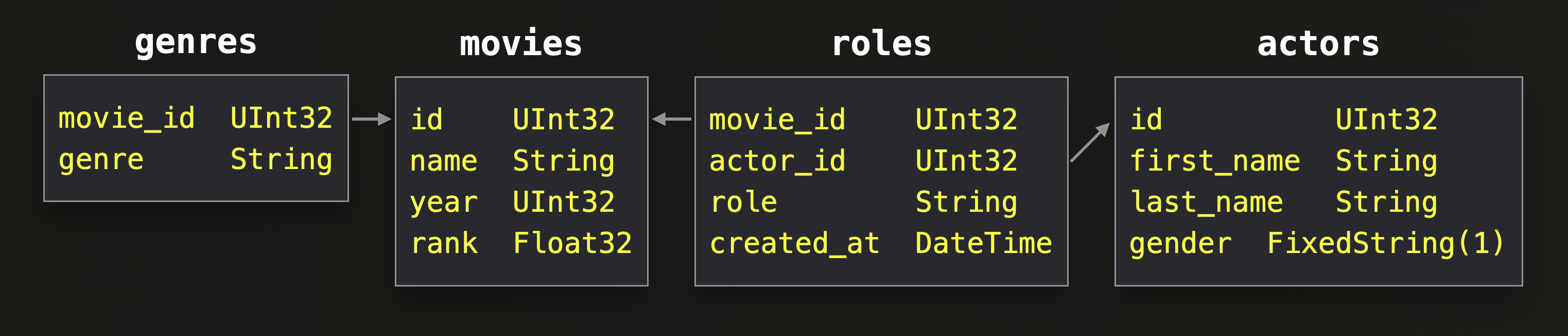Click the gender field name
The image size is (1568, 336).
point(1180,243)
